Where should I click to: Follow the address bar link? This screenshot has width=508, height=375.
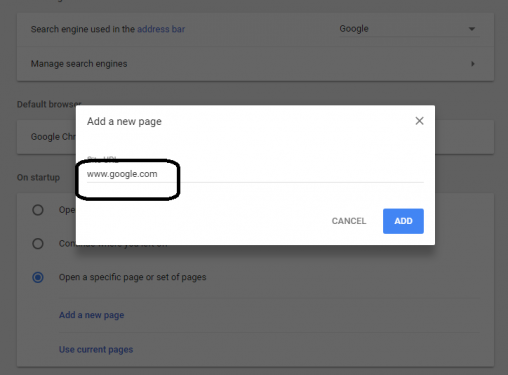161,29
